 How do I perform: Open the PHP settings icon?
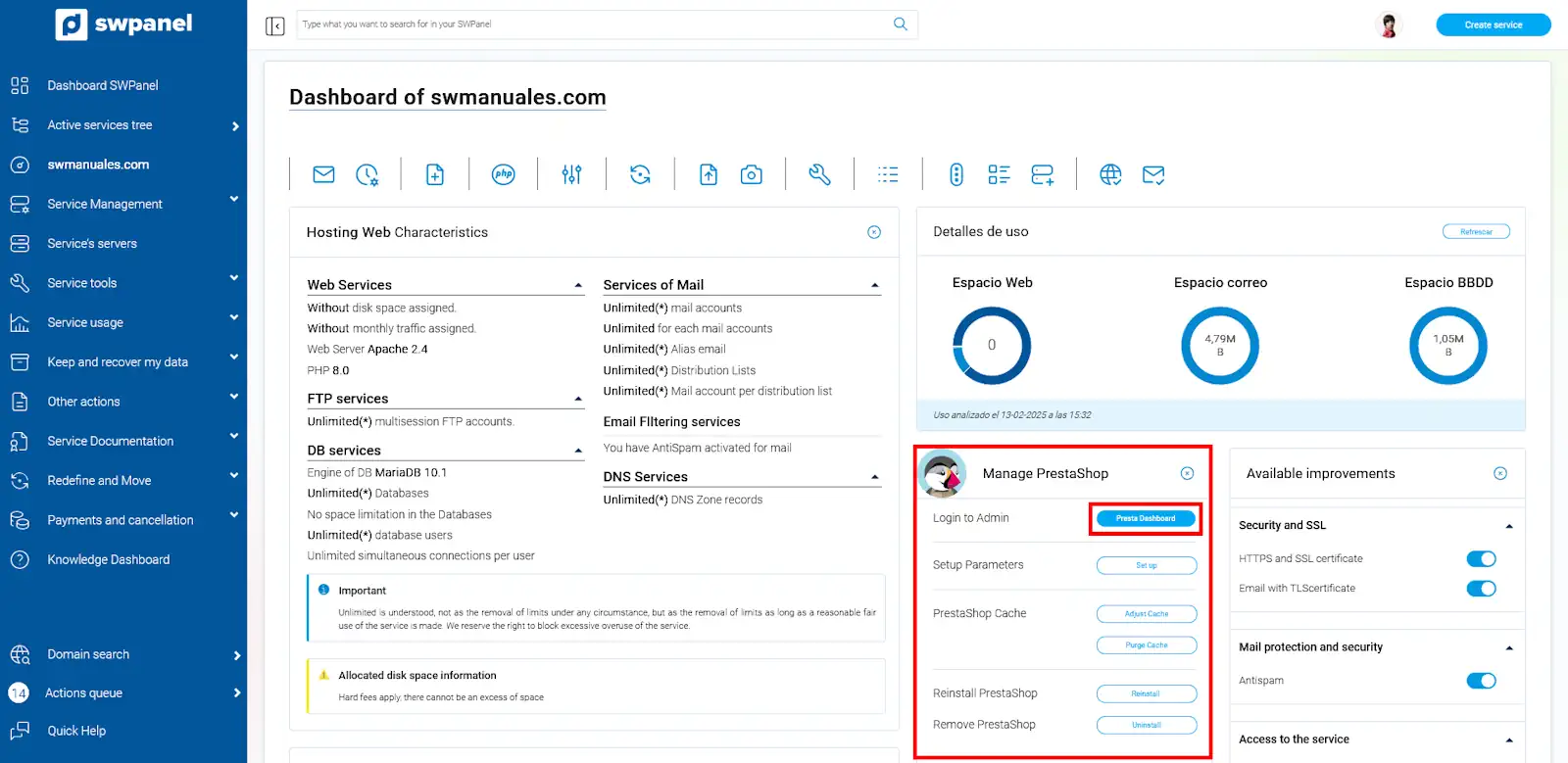pos(503,174)
